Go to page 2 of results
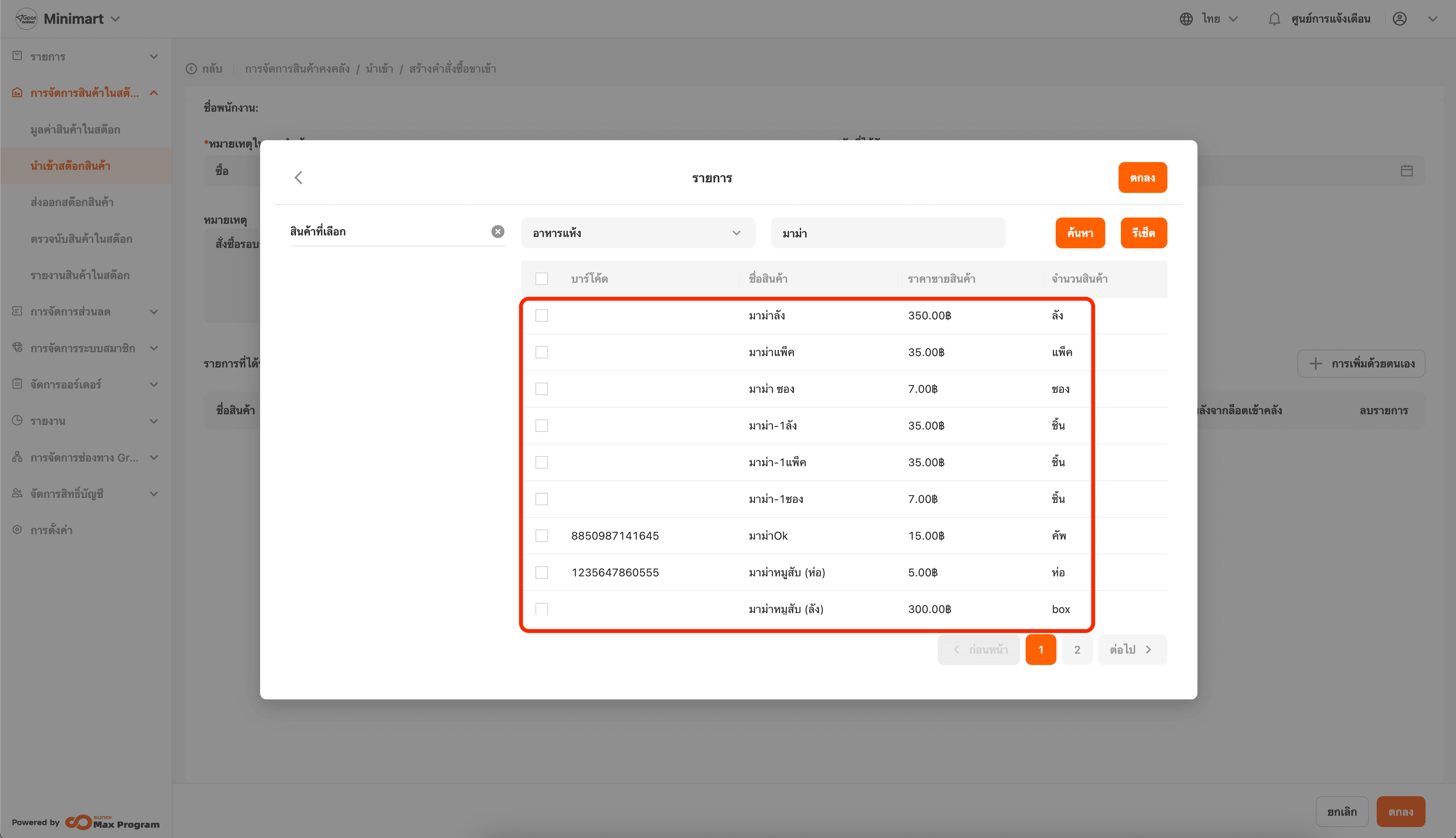This screenshot has width=1456, height=838. [1077, 650]
